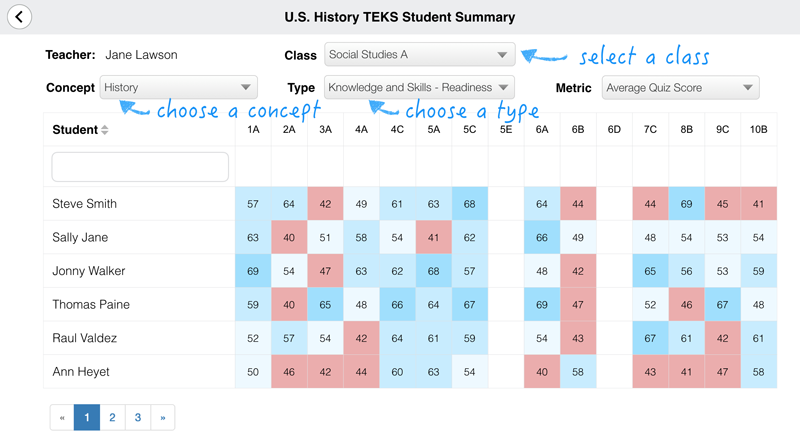Open student Thomas Paine row
This screenshot has width=800, height=437.
click(91, 305)
